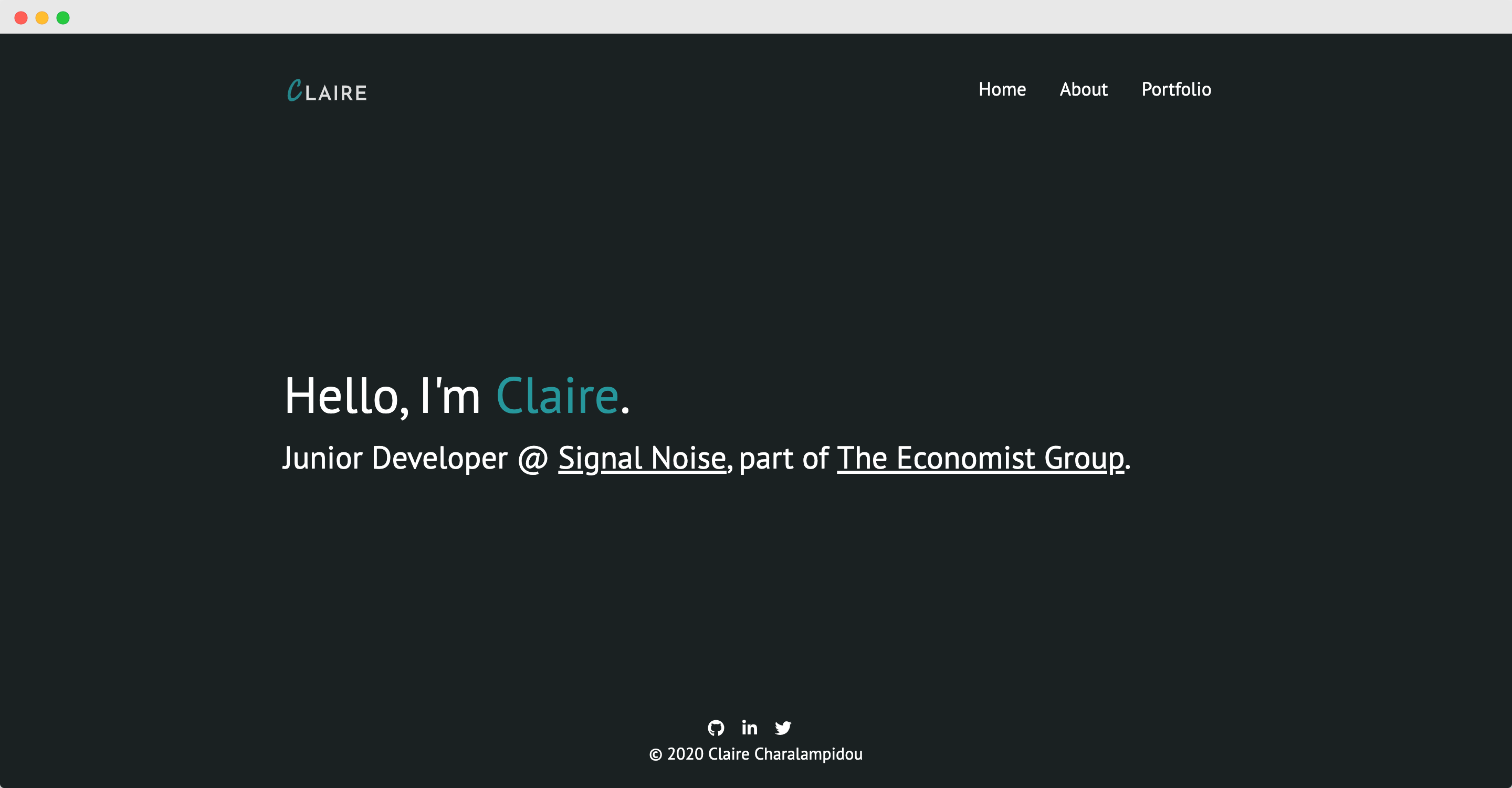This screenshot has height=788, width=1512.
Task: Open the About nav item
Action: (x=1084, y=89)
